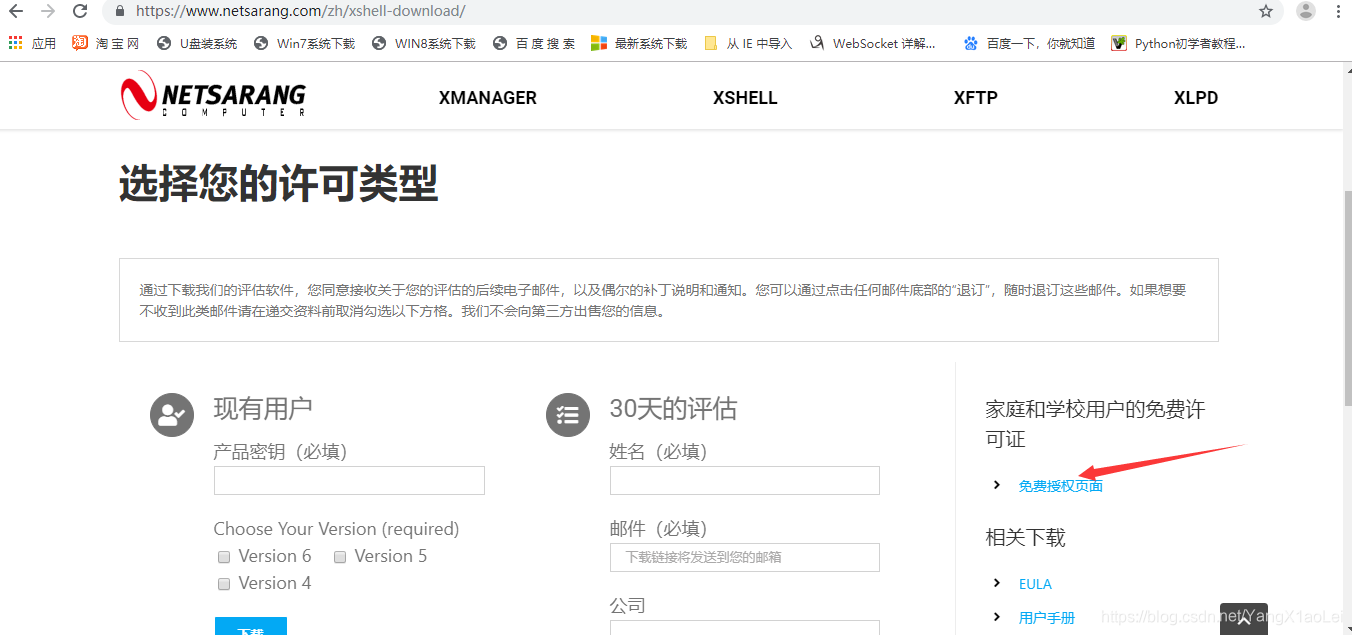Click the browser back arrow
The height and width of the screenshot is (635, 1352).
coord(16,12)
